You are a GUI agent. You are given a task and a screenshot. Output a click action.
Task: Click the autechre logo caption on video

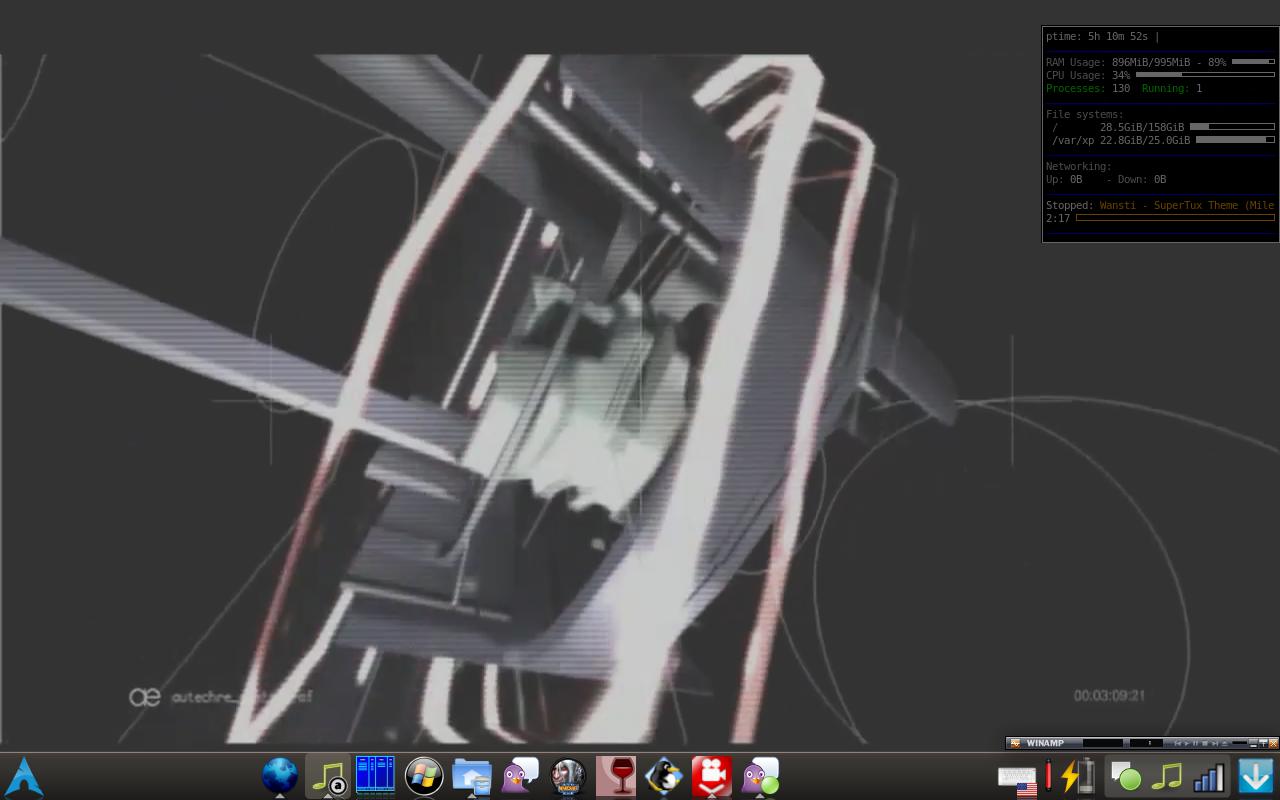coord(220,696)
